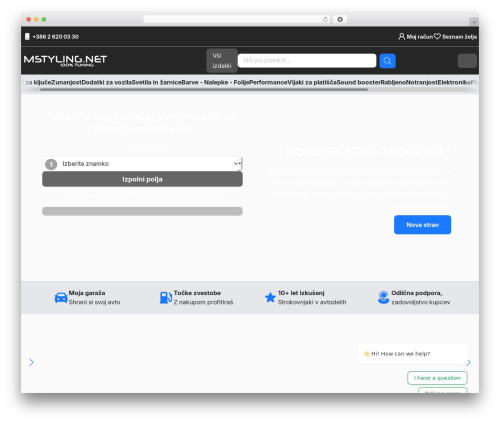Call the +386 2 620 03 30 number
500x423 pixels.
point(55,37)
